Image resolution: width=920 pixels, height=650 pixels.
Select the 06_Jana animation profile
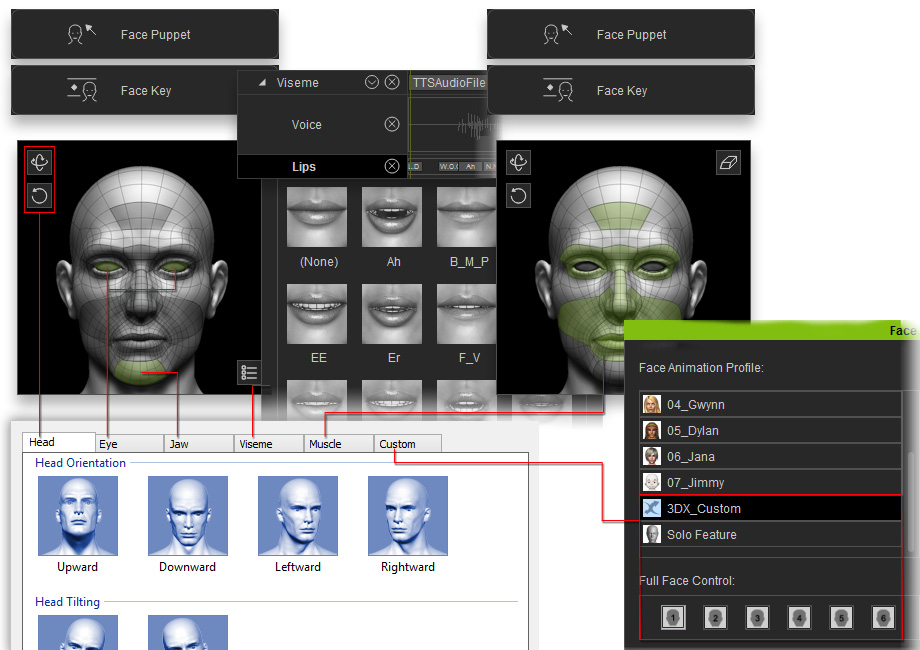point(770,456)
